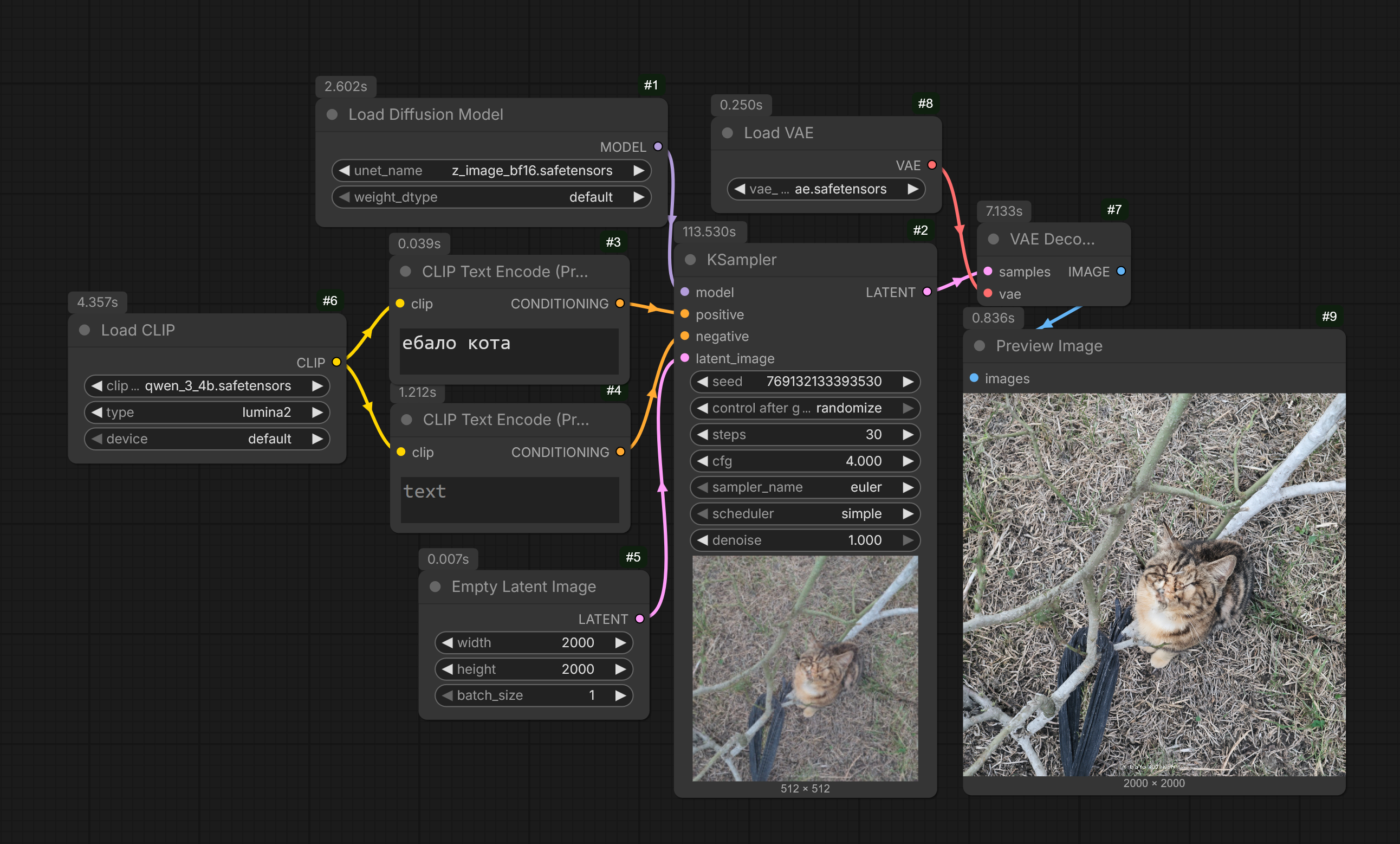
Task: Click the LATENT output socket on Empty Latent Image
Action: pos(640,619)
